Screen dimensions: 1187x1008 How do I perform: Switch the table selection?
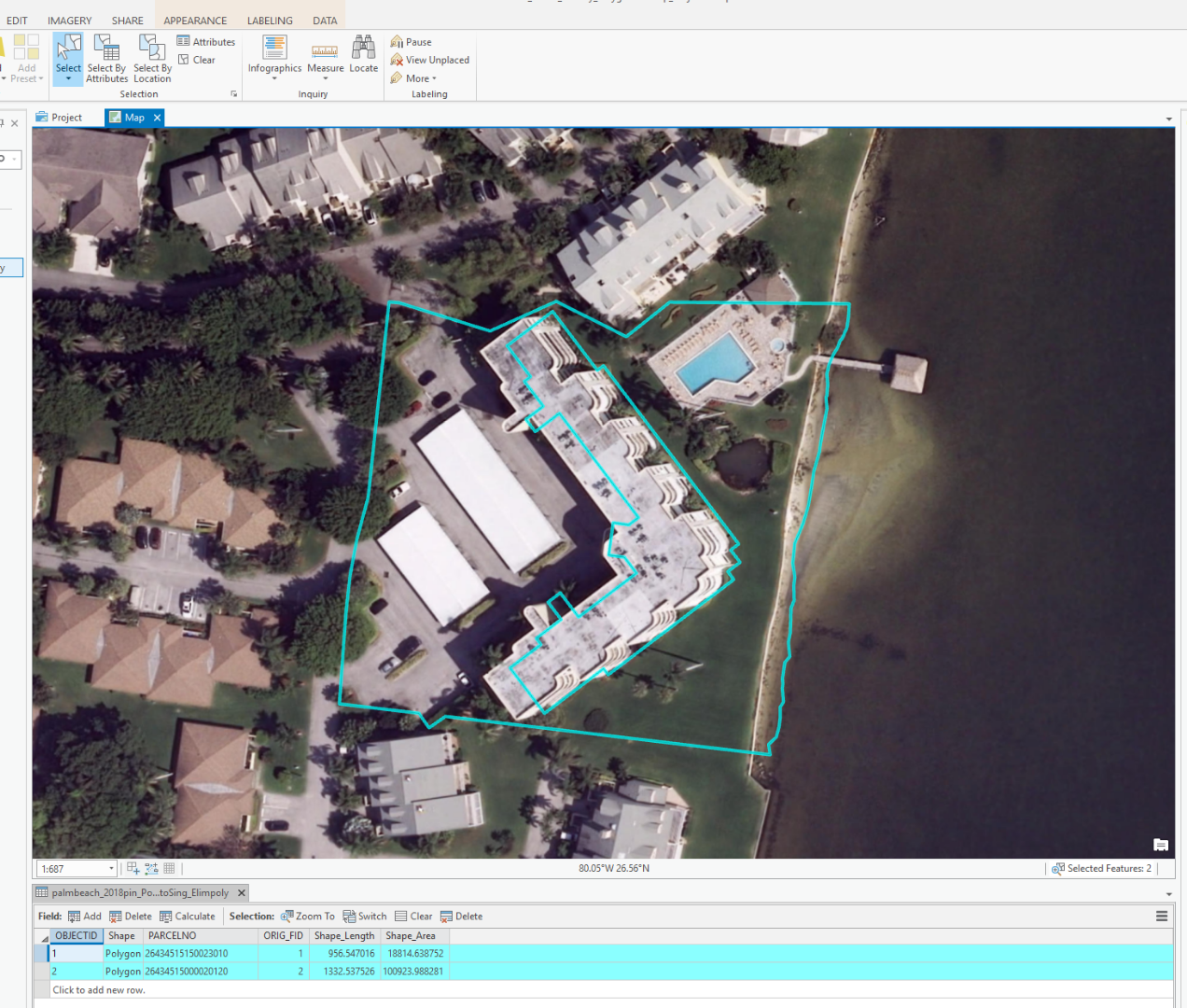pos(365,917)
